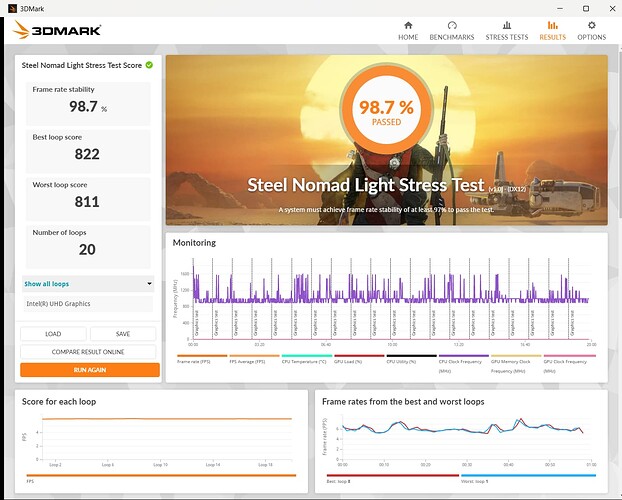Go to the HOME tab label

coord(408,37)
